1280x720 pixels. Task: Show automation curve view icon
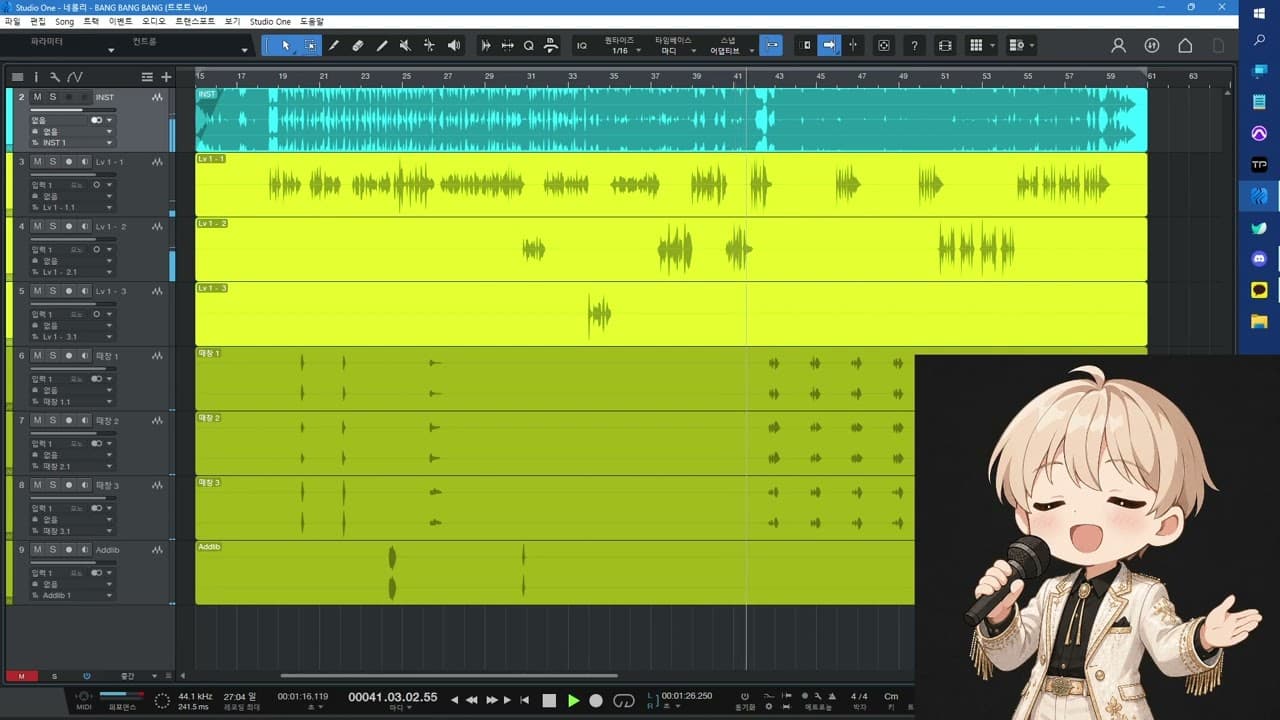tap(75, 77)
